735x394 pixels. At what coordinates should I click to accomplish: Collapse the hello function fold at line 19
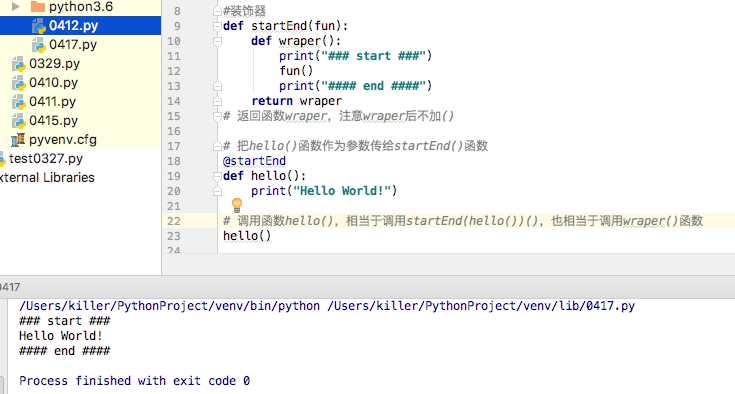click(217, 176)
